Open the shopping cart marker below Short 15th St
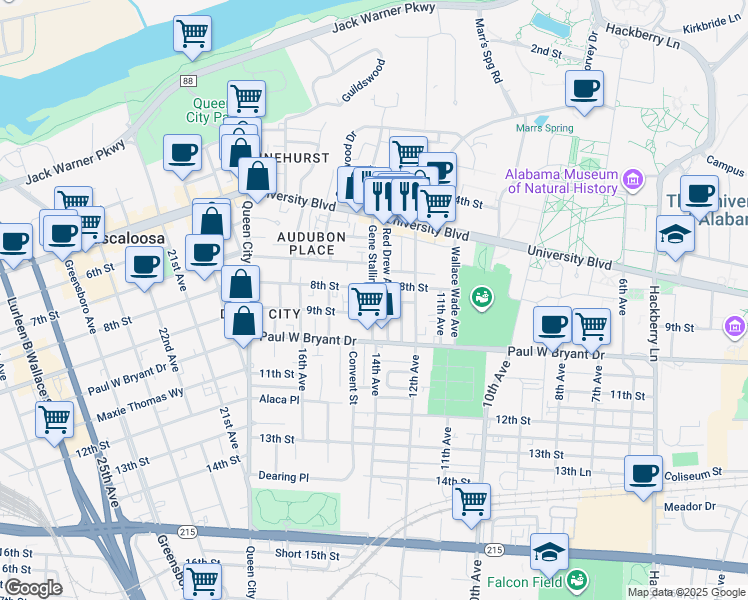Viewport: 748px width, 600px height. click(x=203, y=579)
